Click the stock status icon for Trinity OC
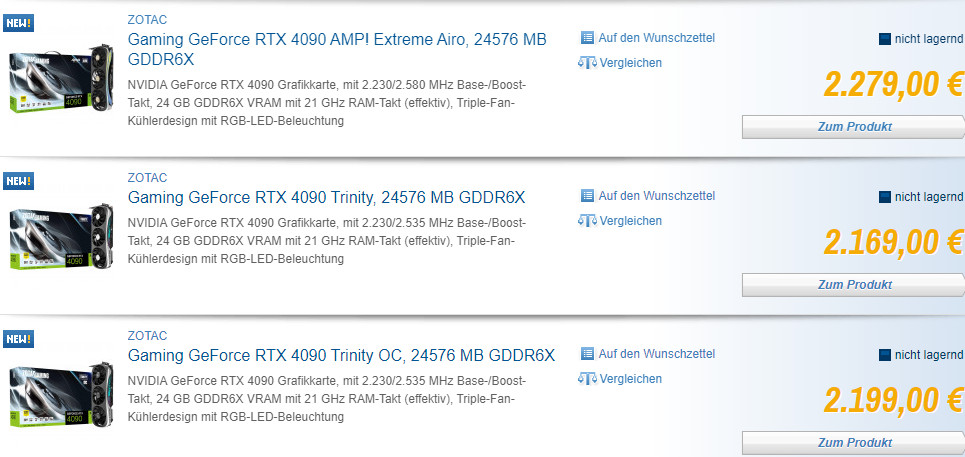Screen dimensions: 965x457 coord(884,355)
